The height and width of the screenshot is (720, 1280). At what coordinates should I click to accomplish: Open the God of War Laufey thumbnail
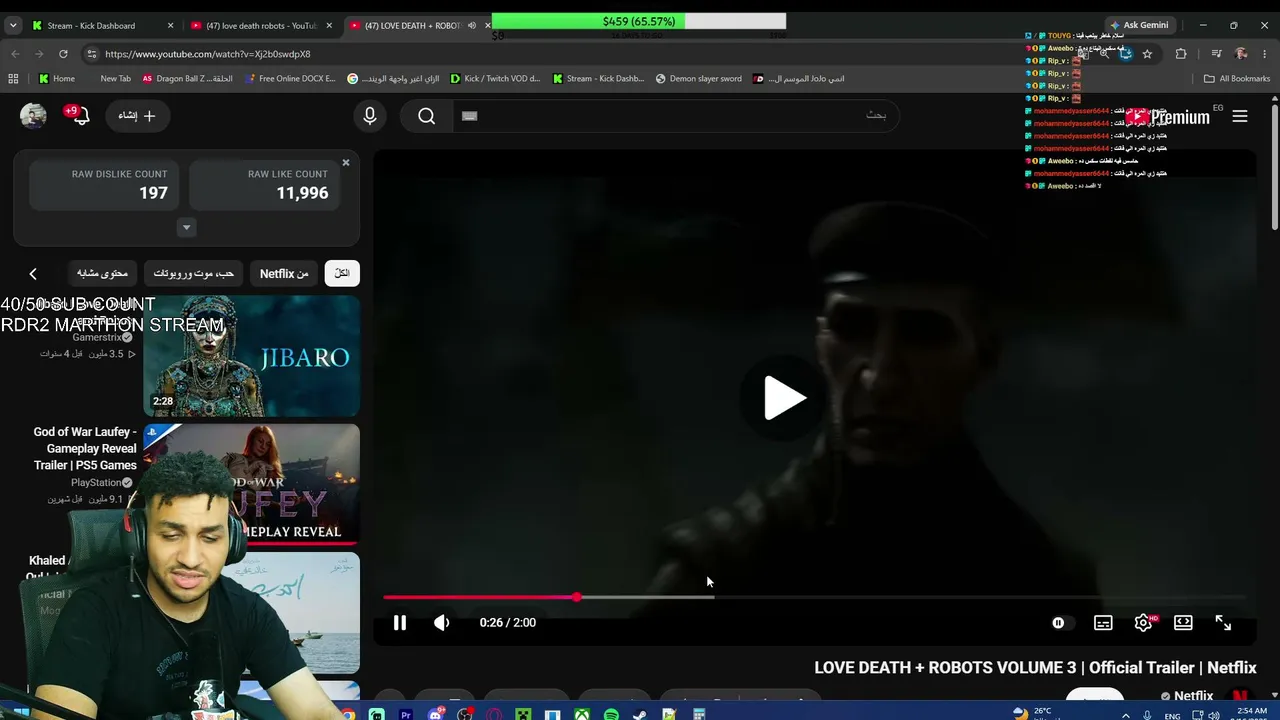(x=251, y=484)
